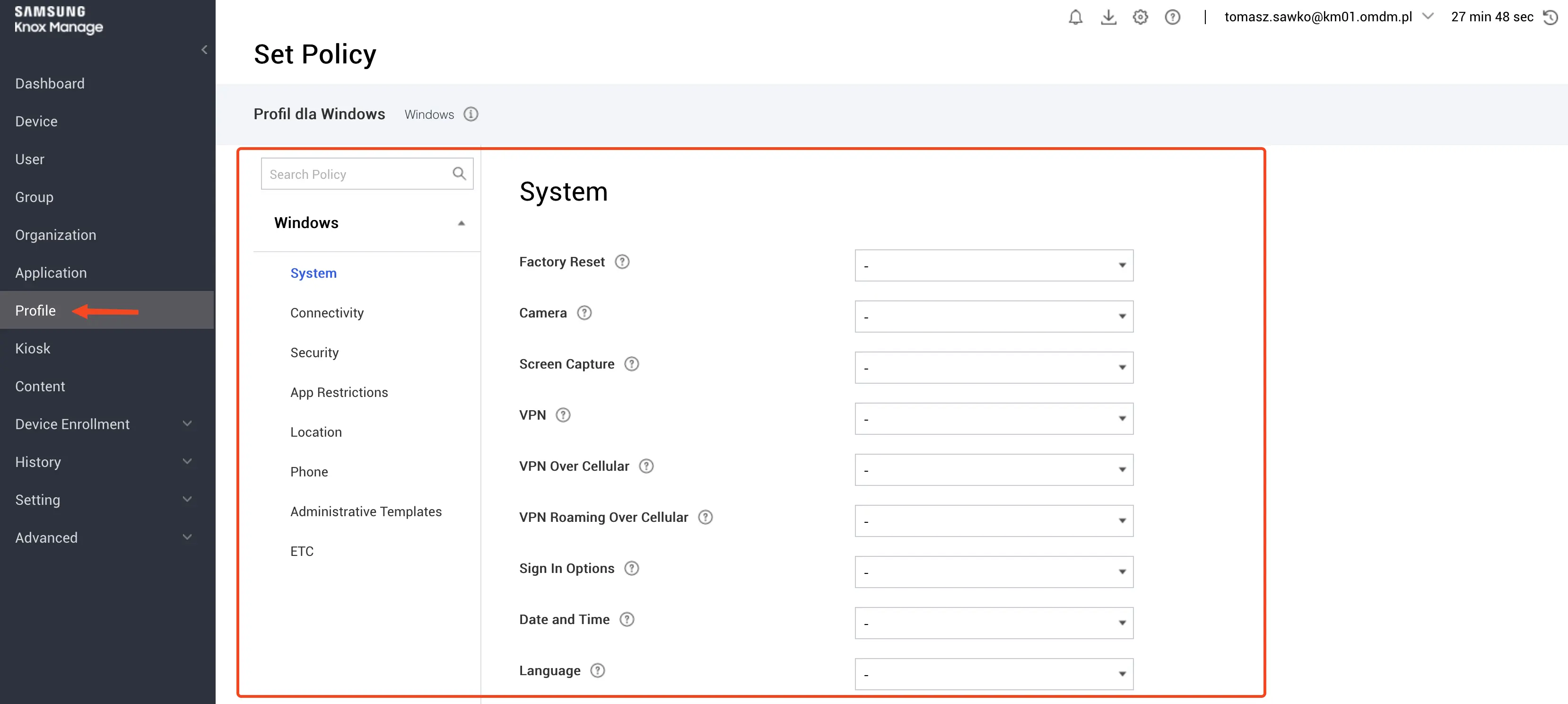
Task: Show help for Sign In Options
Action: point(631,569)
